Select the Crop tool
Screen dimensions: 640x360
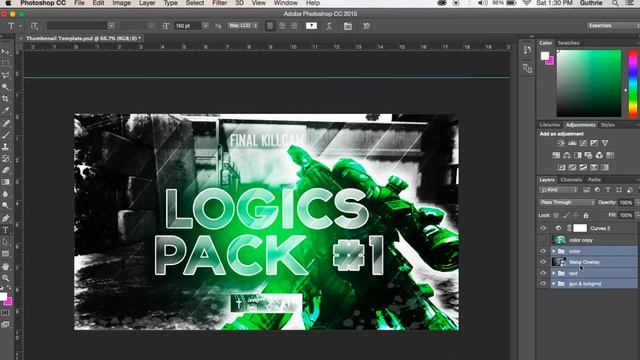(x=5, y=99)
